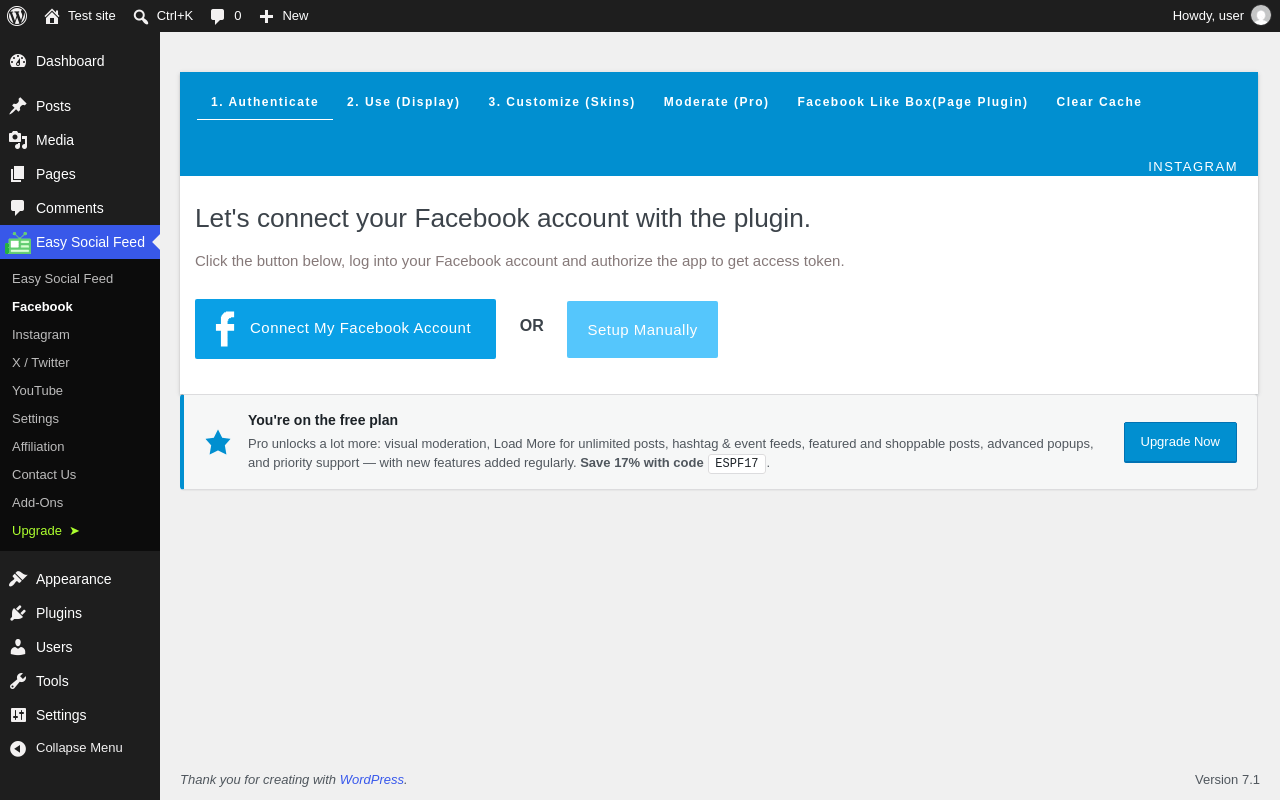Switch to the 2. Use (Display) tab
This screenshot has width=1280, height=800.
tap(404, 102)
